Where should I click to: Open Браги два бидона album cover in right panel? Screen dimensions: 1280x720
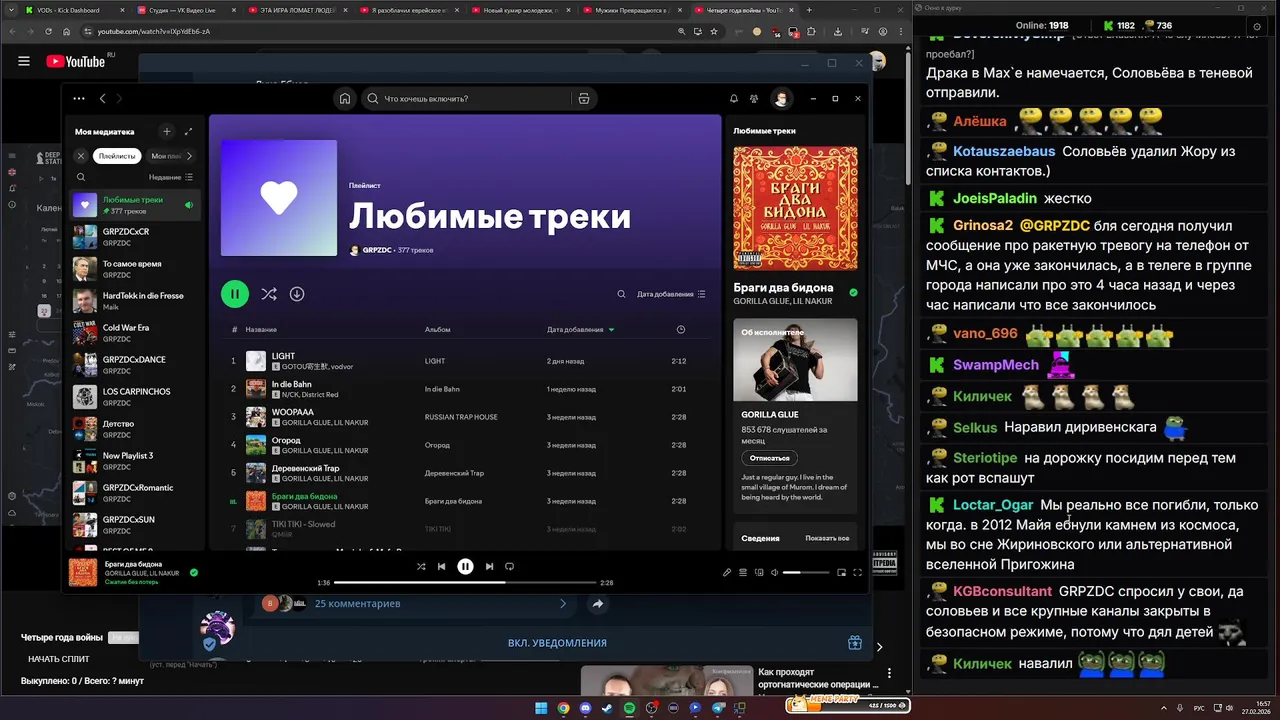coord(795,209)
